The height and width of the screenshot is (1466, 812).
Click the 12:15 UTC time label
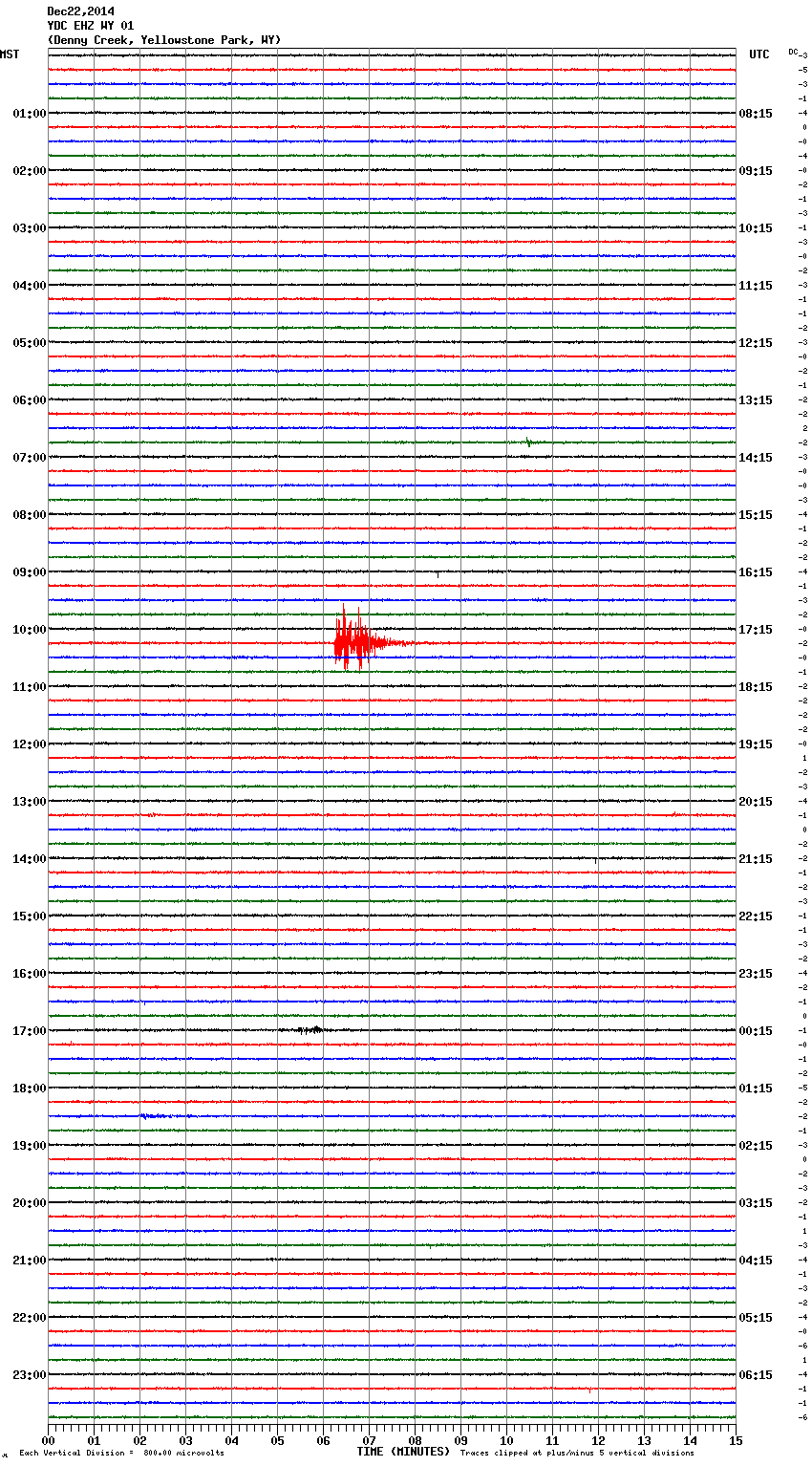(x=756, y=343)
